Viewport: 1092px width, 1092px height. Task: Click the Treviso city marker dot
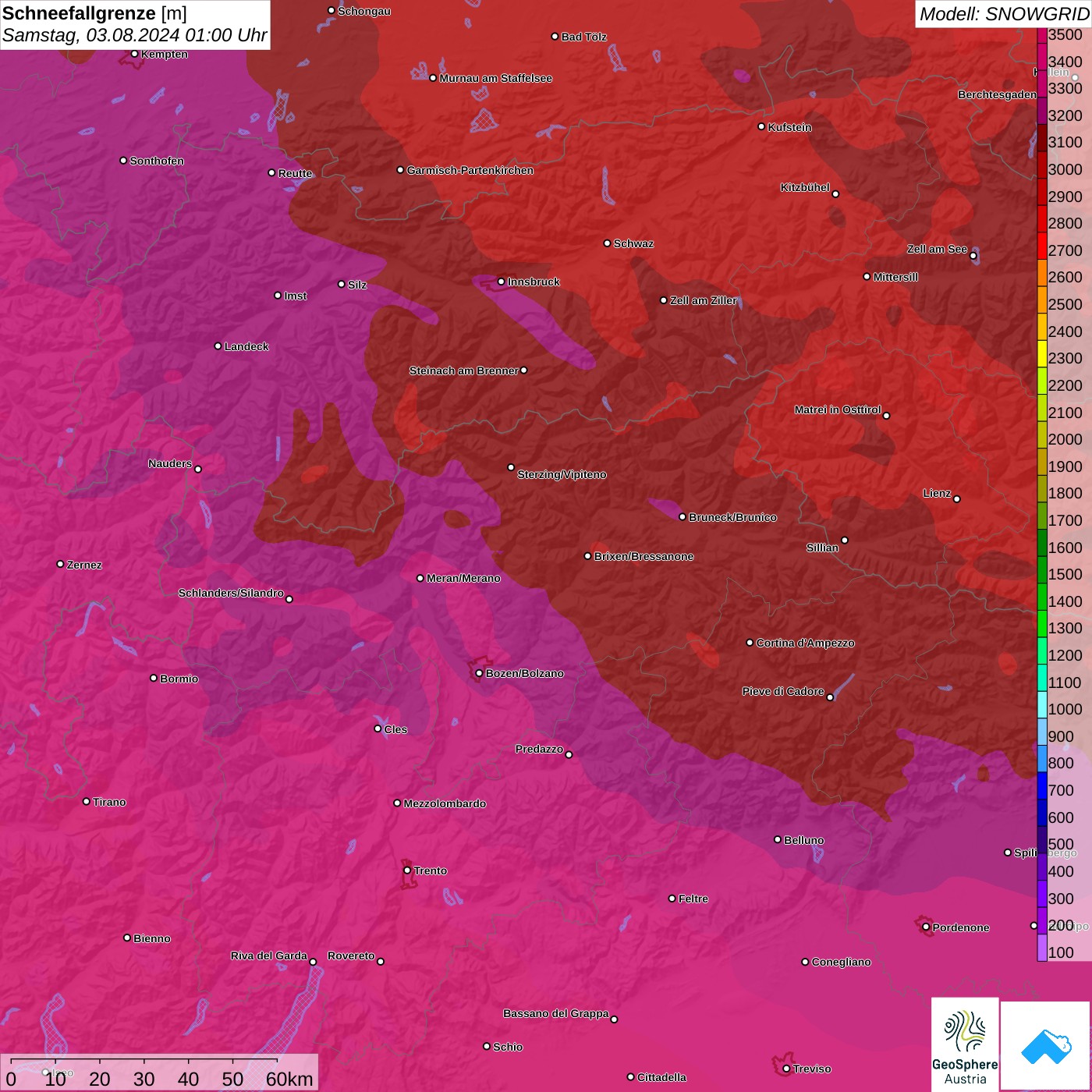[786, 1069]
